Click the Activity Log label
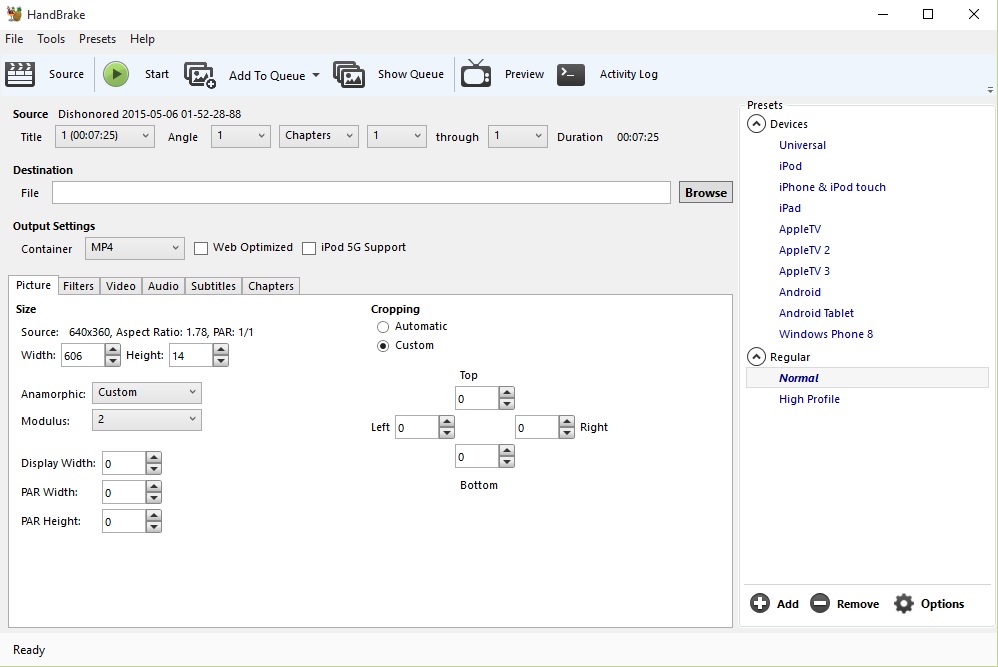The width and height of the screenshot is (998, 667). (x=628, y=74)
